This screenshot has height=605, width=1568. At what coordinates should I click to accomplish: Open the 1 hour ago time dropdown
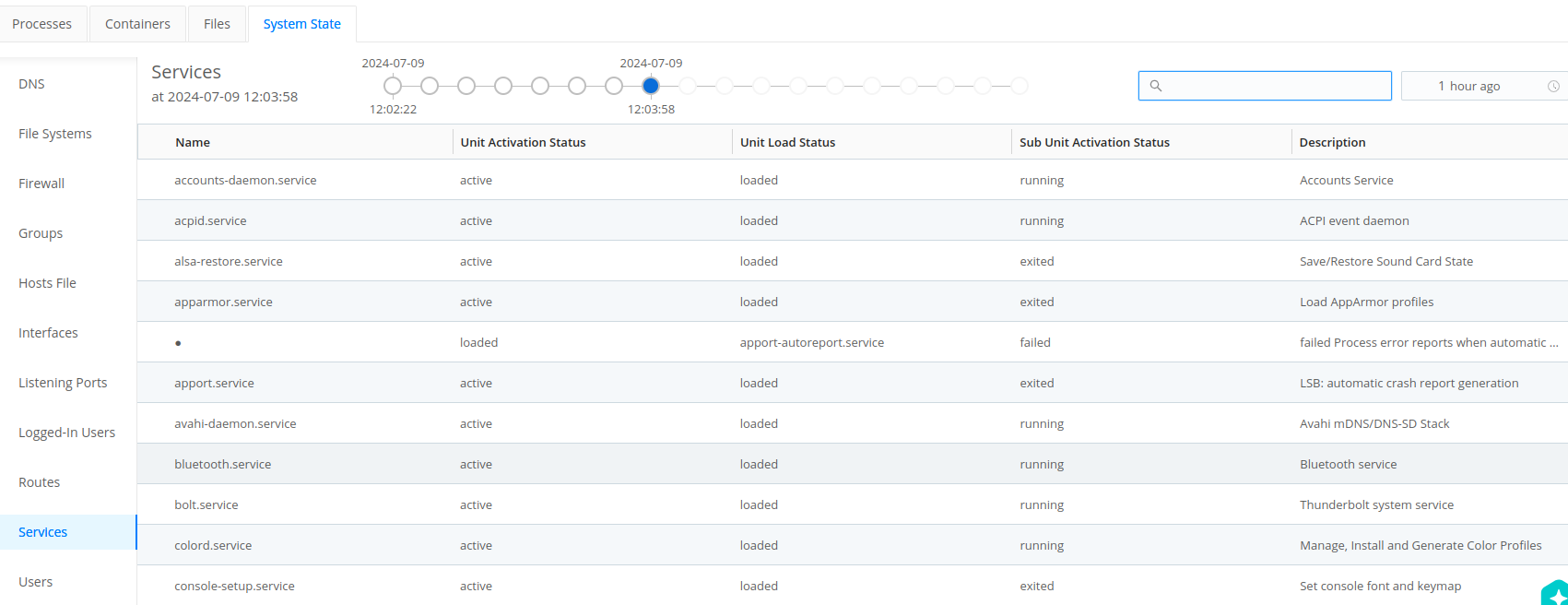click(1484, 86)
